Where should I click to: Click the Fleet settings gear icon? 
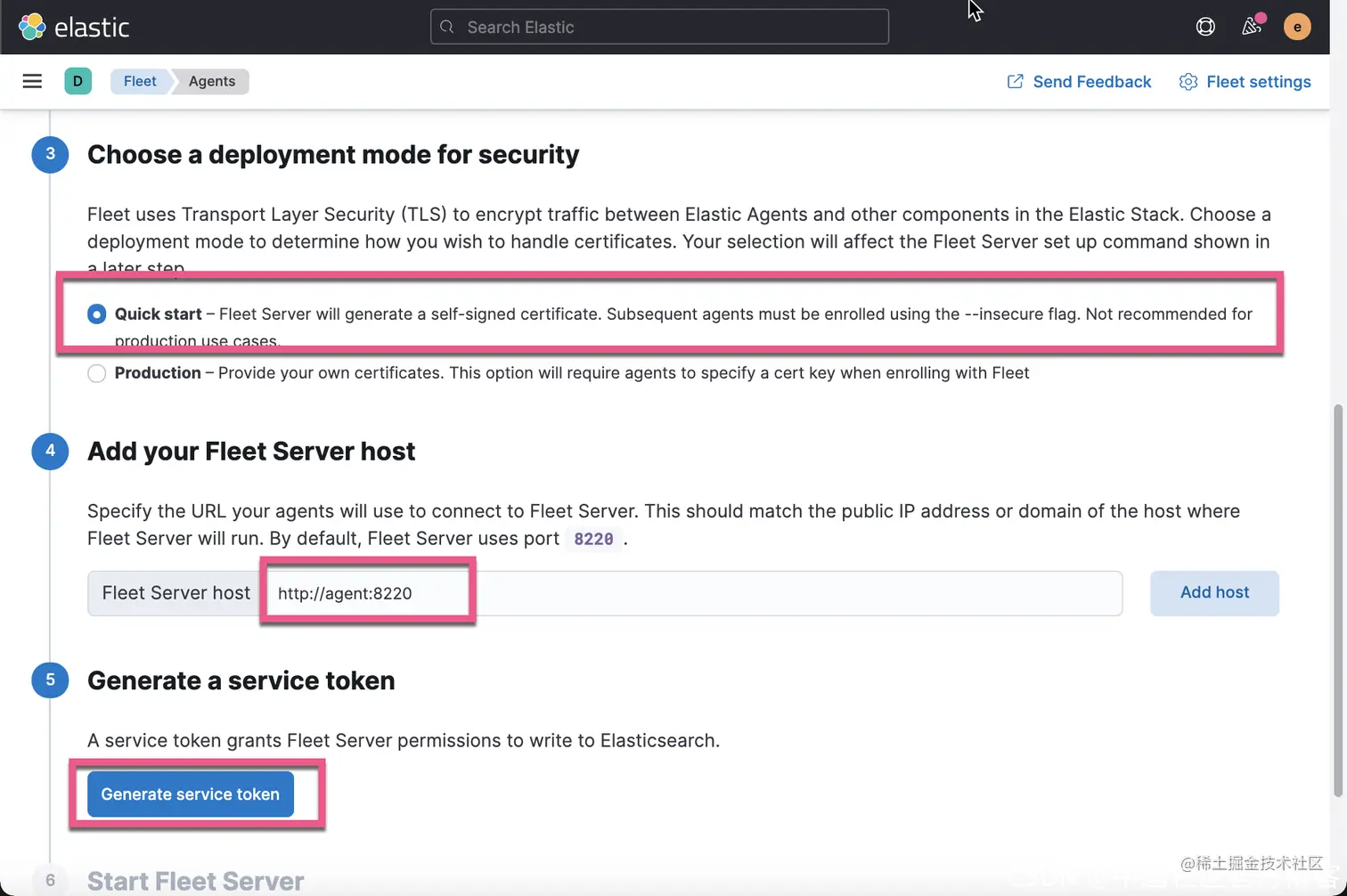(x=1188, y=82)
